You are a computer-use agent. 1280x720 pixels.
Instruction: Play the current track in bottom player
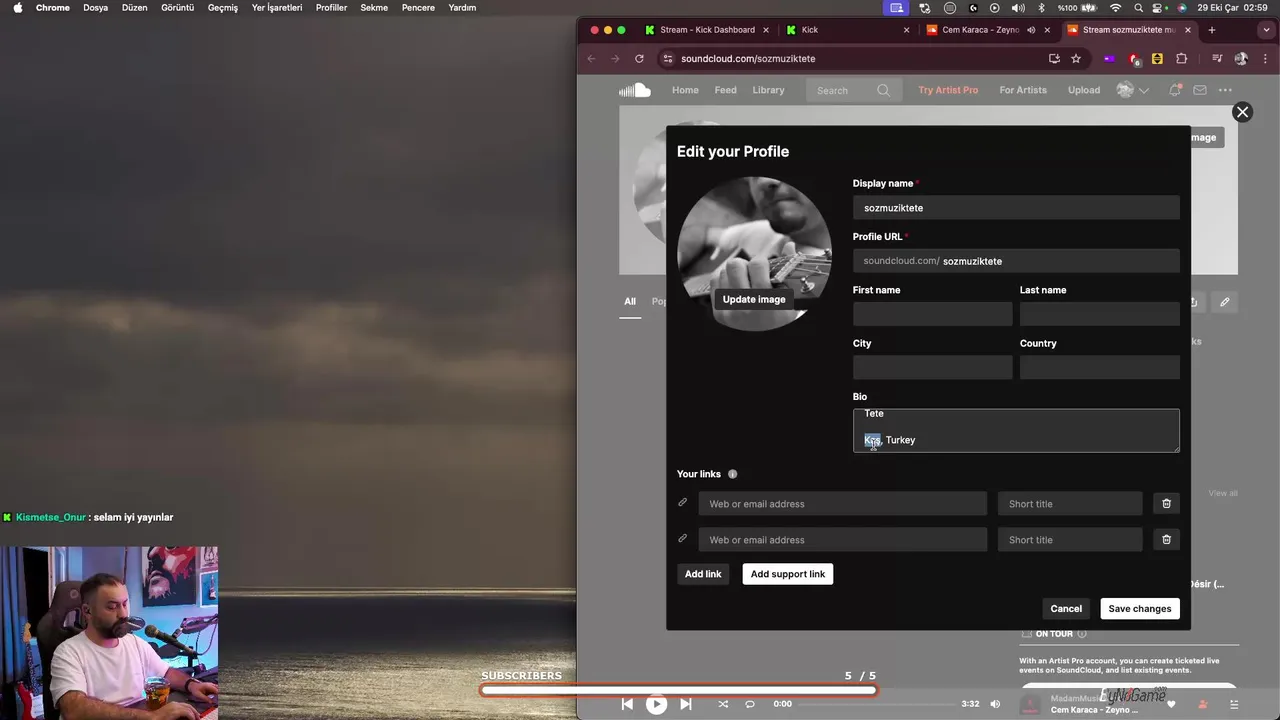click(x=656, y=704)
